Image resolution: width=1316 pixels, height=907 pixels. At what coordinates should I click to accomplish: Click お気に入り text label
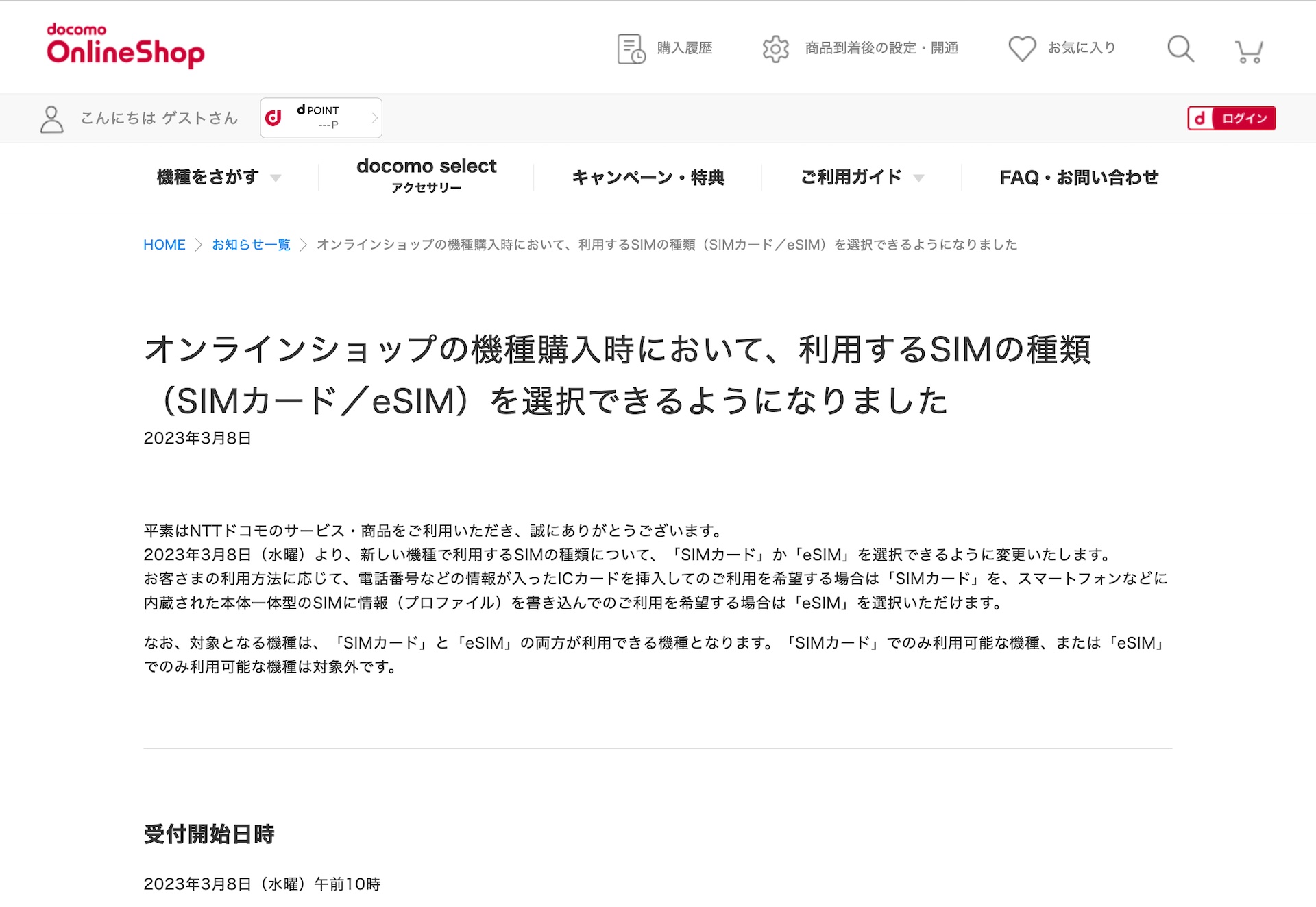[x=1081, y=48]
